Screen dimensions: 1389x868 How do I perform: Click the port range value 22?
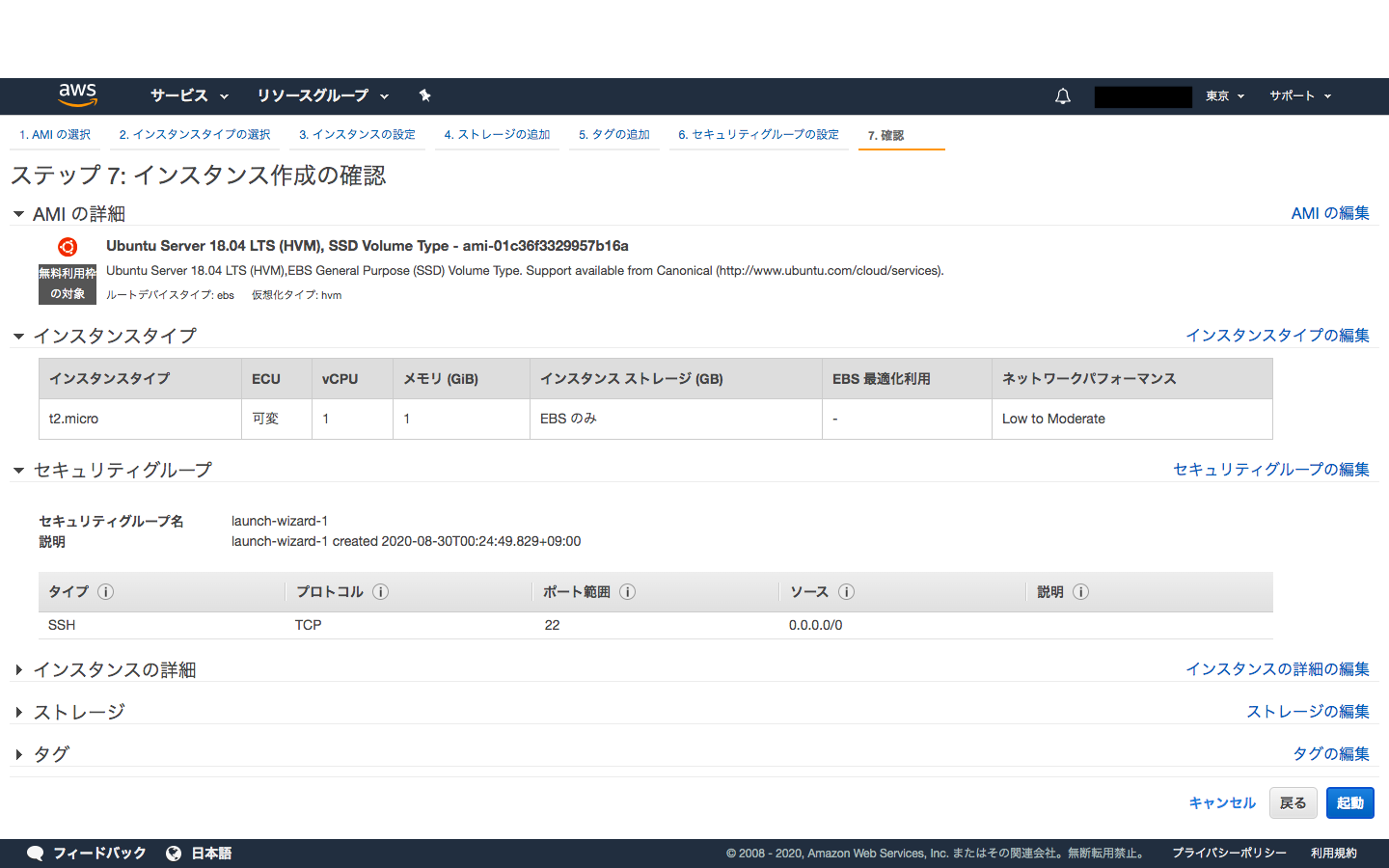click(552, 626)
